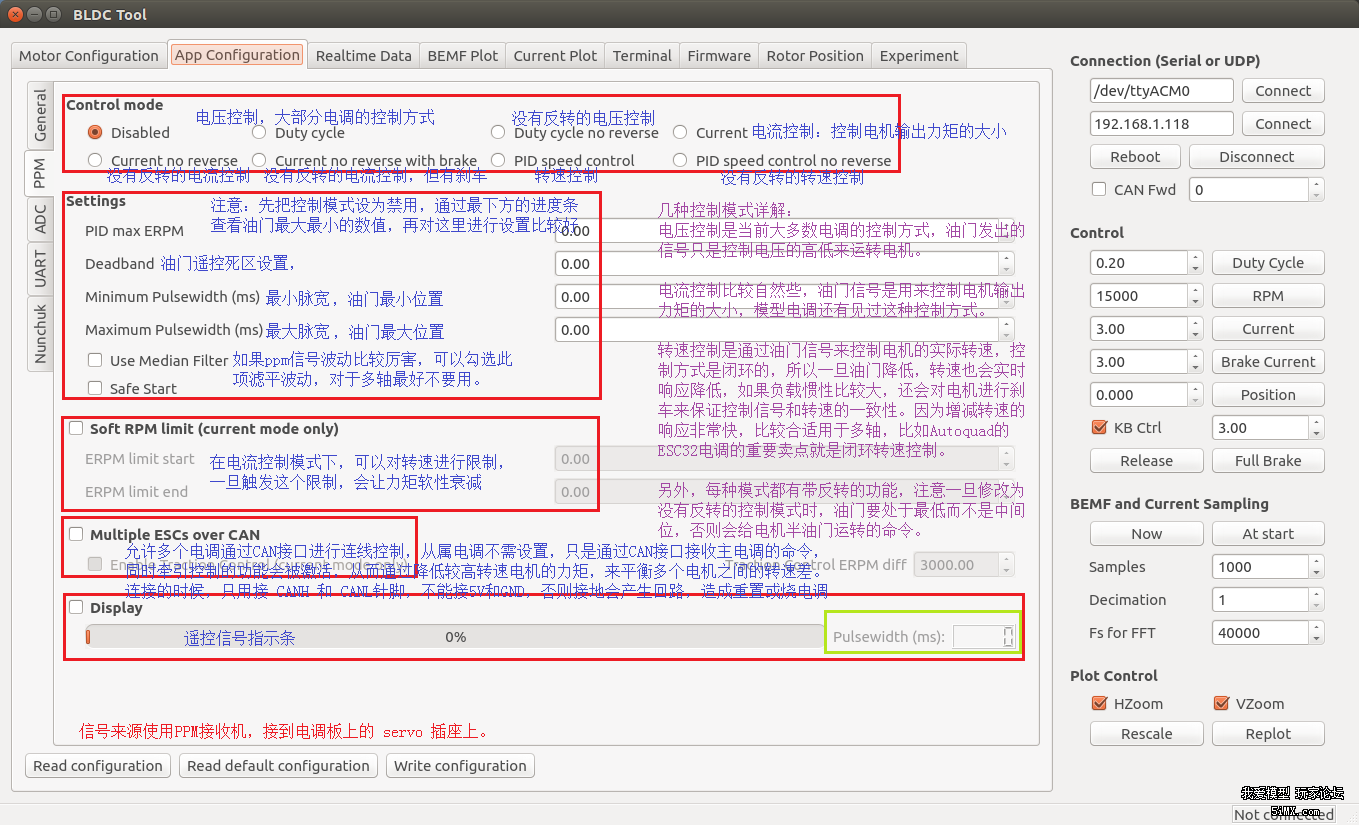Enable the Use Median Filter checkbox
The height and width of the screenshot is (825, 1359).
pyautogui.click(x=95, y=359)
